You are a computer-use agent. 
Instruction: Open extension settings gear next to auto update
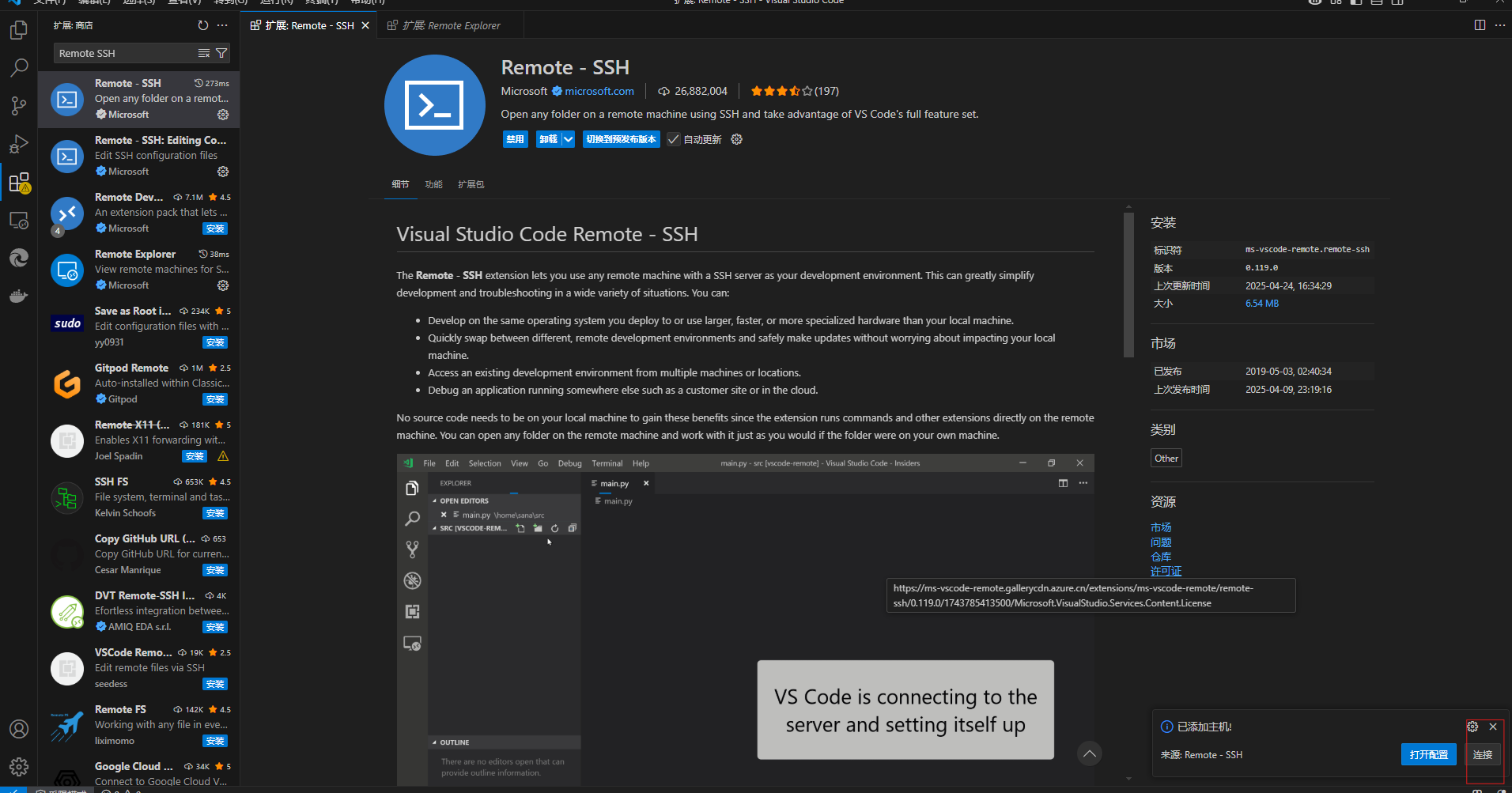click(737, 139)
